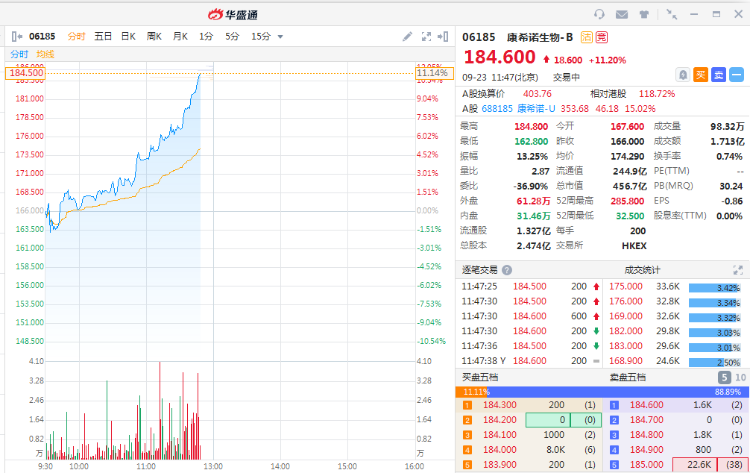Select bid level 2 price 184.200
Screen dimensions: 750x473
click(x=500, y=420)
